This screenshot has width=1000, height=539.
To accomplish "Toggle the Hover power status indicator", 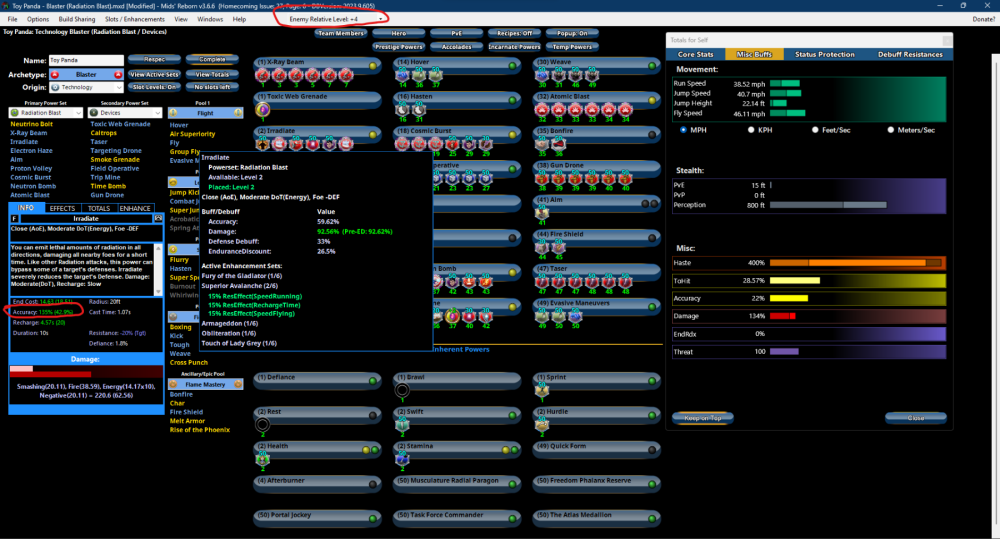I will (x=513, y=65).
